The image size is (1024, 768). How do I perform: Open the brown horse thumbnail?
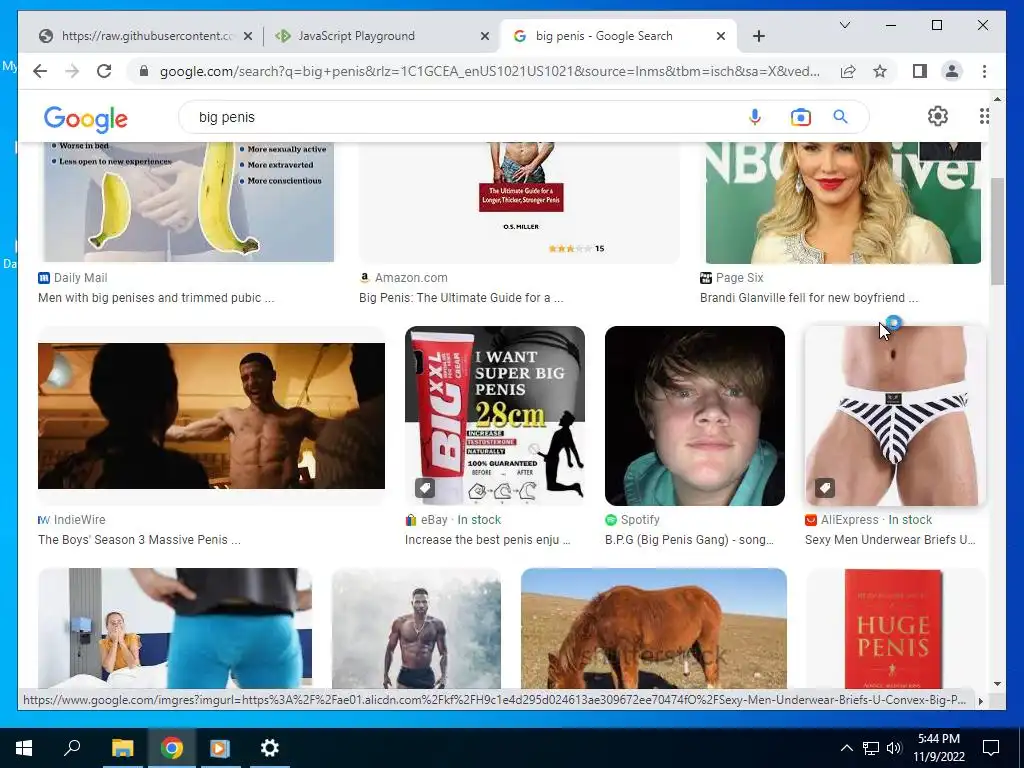click(654, 628)
